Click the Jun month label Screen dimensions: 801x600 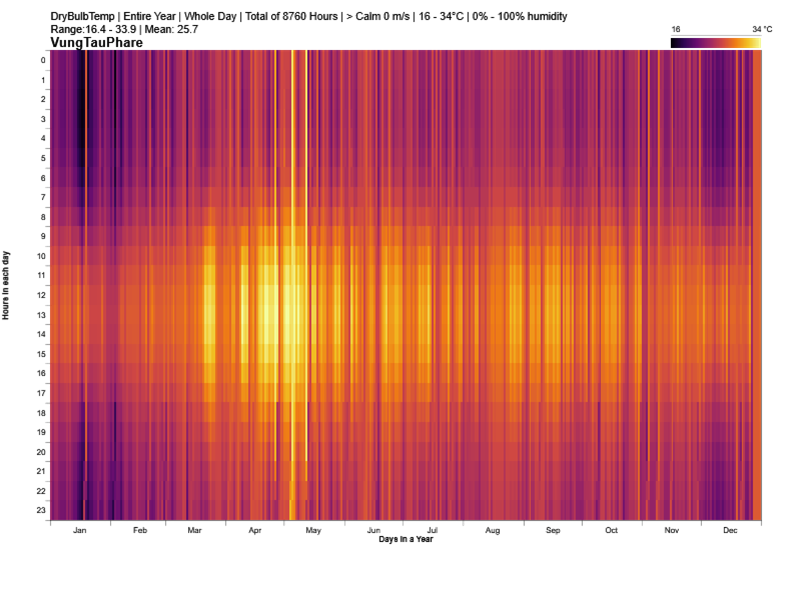[373, 530]
